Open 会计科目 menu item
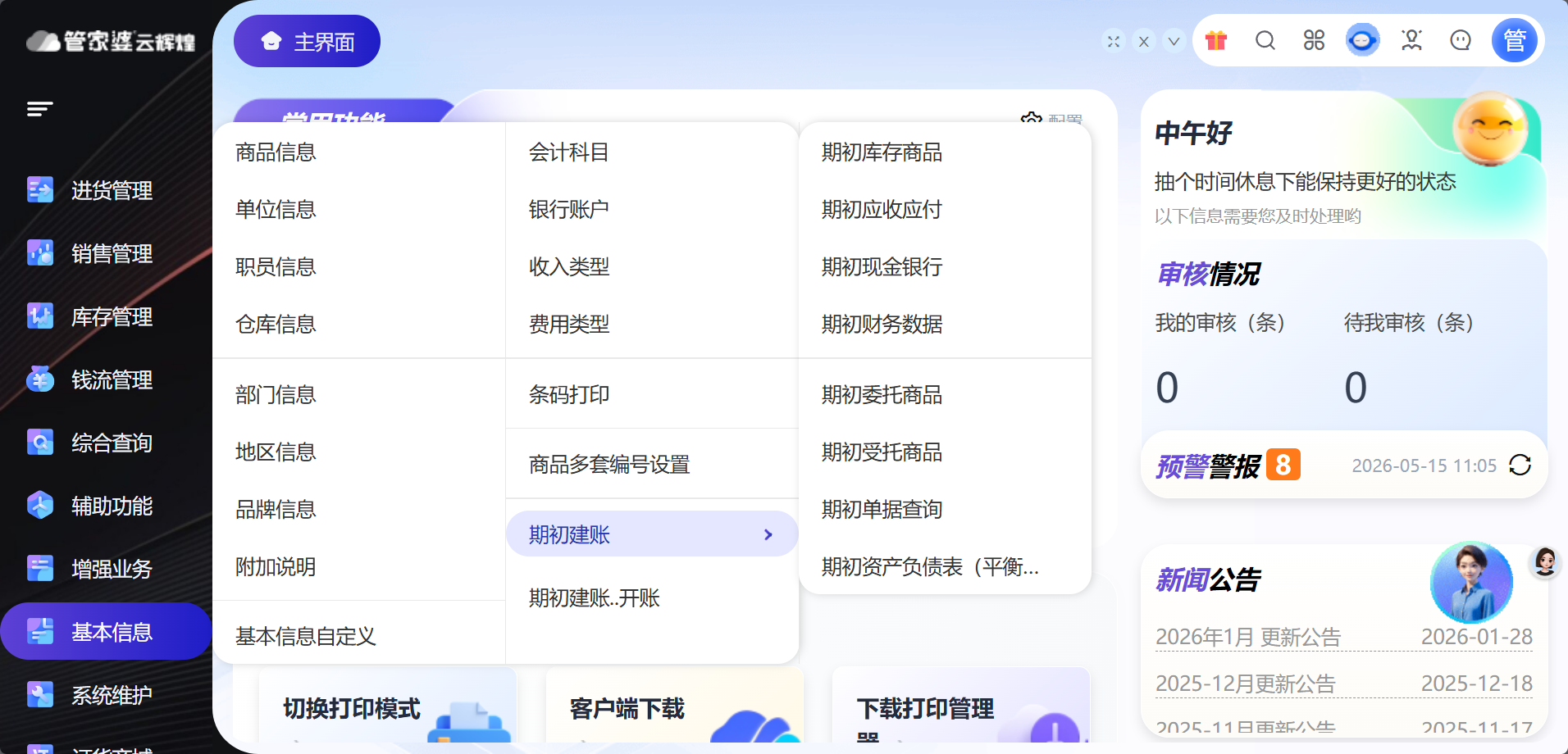This screenshot has height=754, width=1568. pyautogui.click(x=569, y=152)
